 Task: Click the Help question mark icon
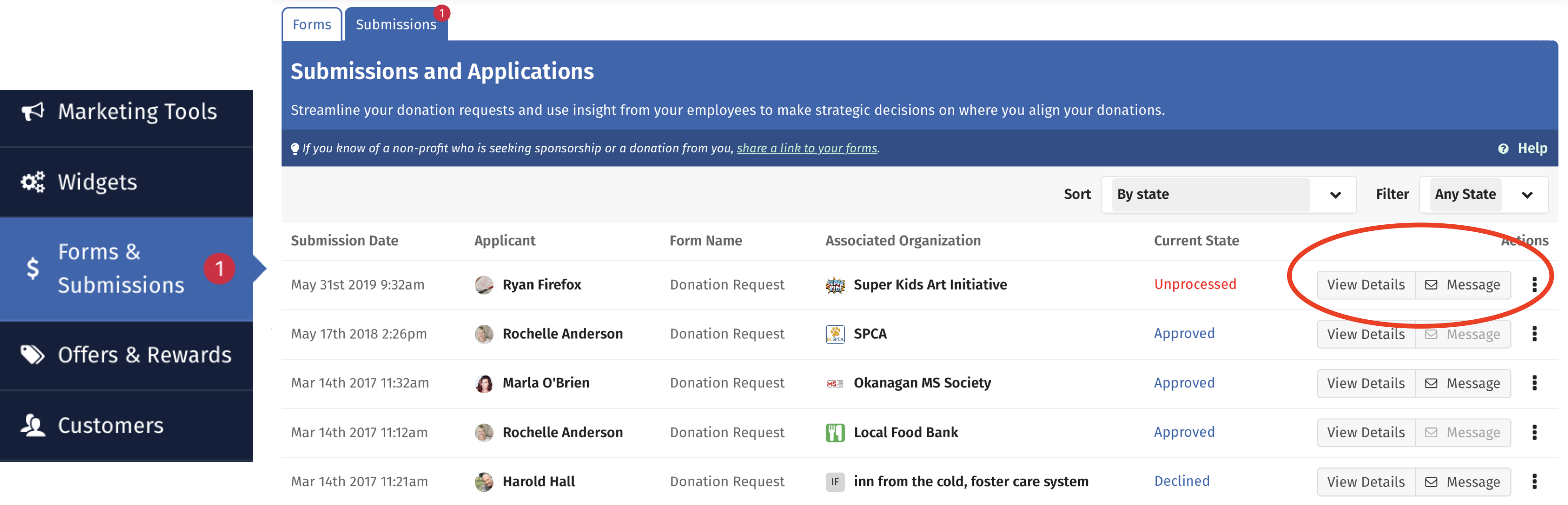(1503, 149)
